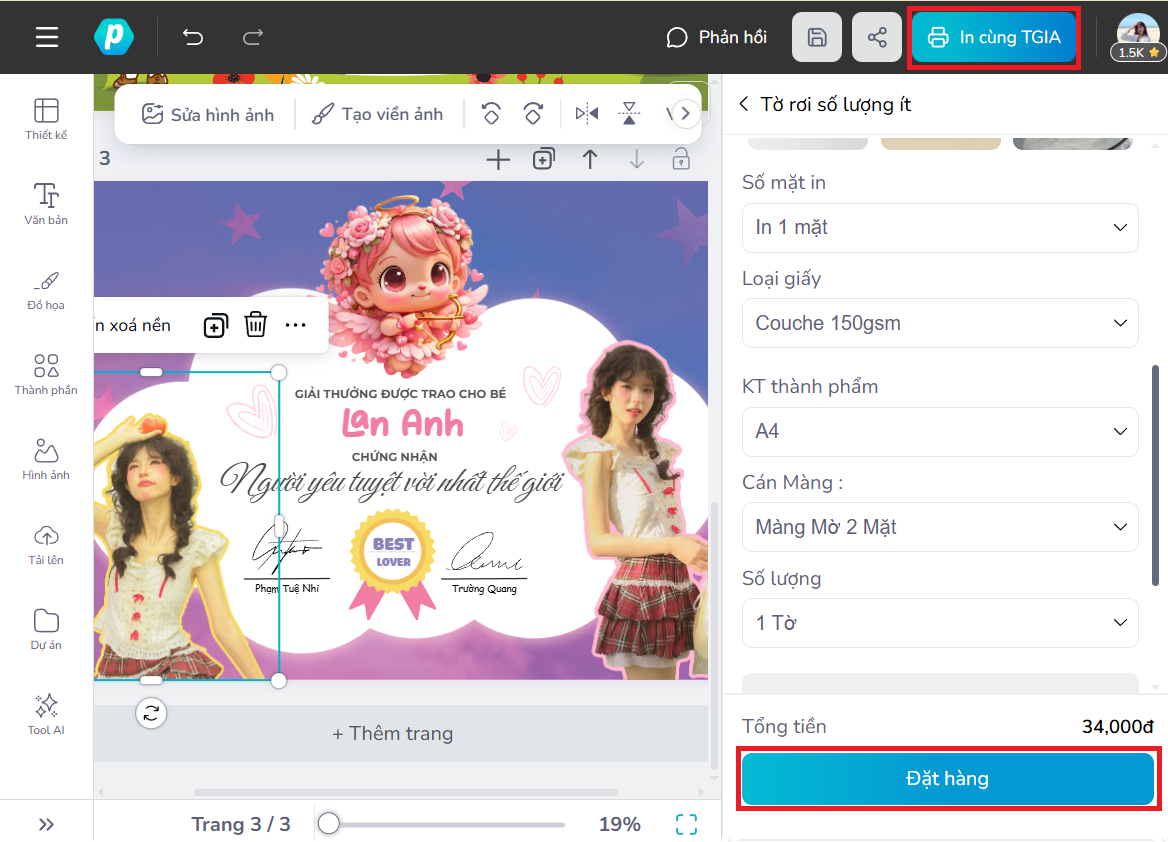Open the Số mặt in dropdown

click(x=939, y=228)
